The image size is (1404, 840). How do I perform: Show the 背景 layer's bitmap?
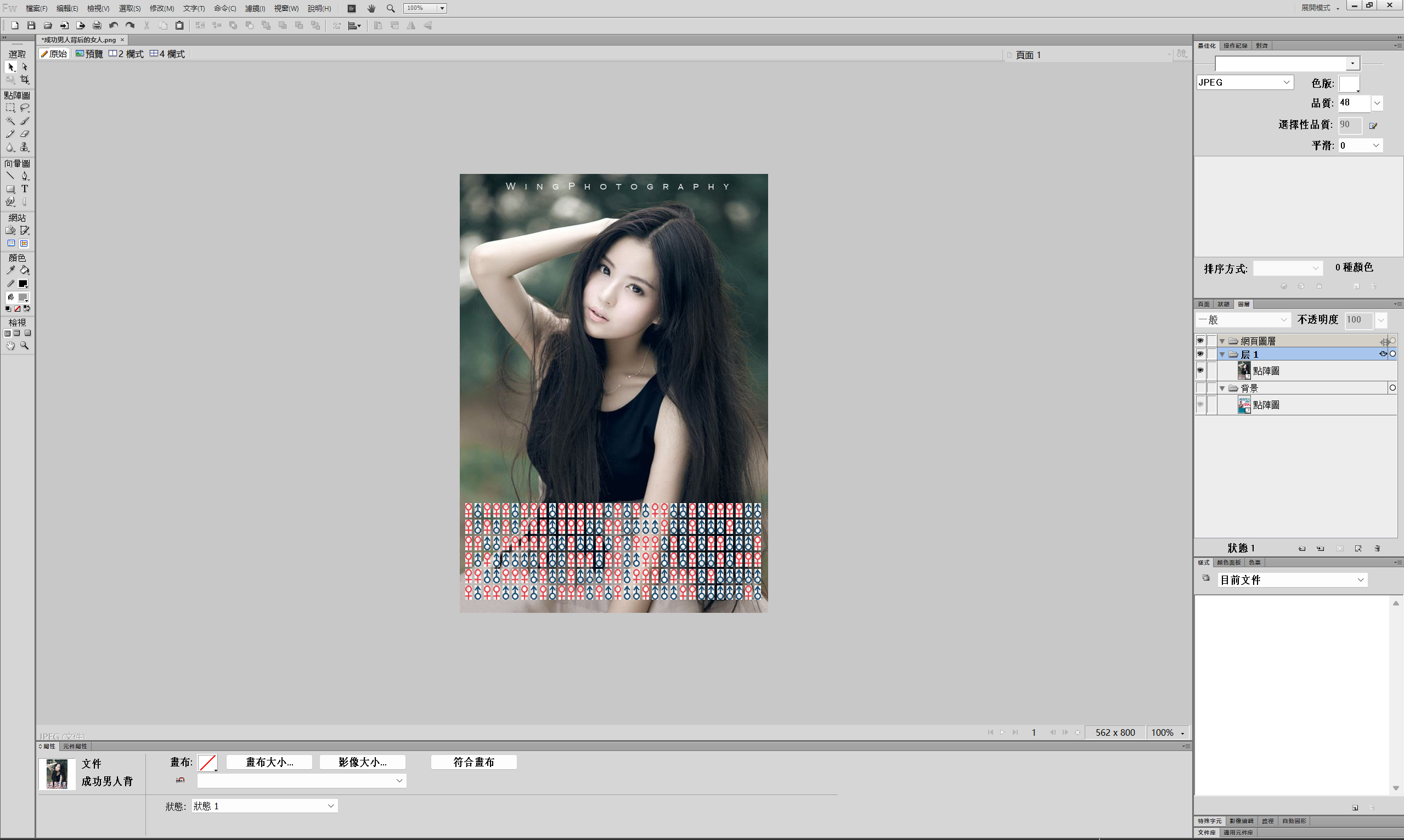pos(1200,404)
